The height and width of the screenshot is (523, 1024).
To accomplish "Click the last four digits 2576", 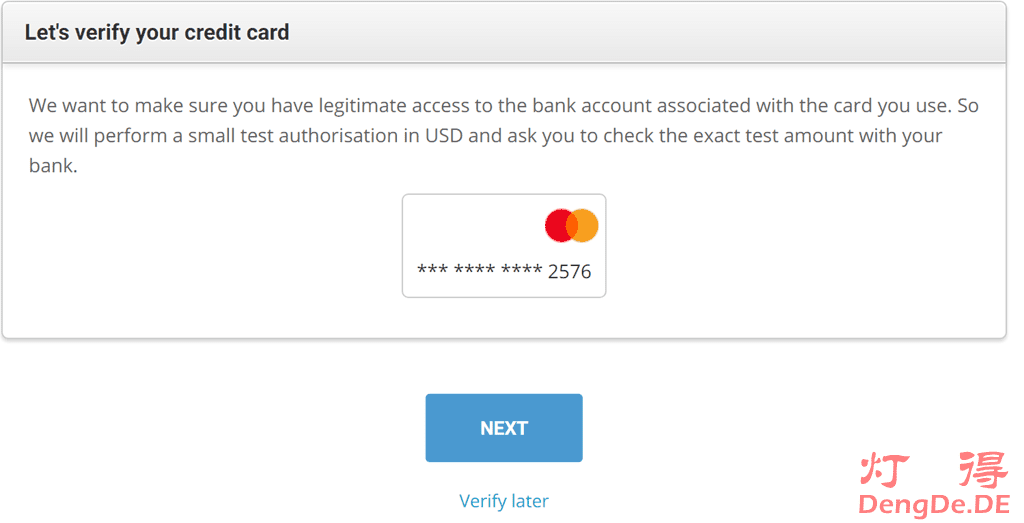I will tap(570, 271).
